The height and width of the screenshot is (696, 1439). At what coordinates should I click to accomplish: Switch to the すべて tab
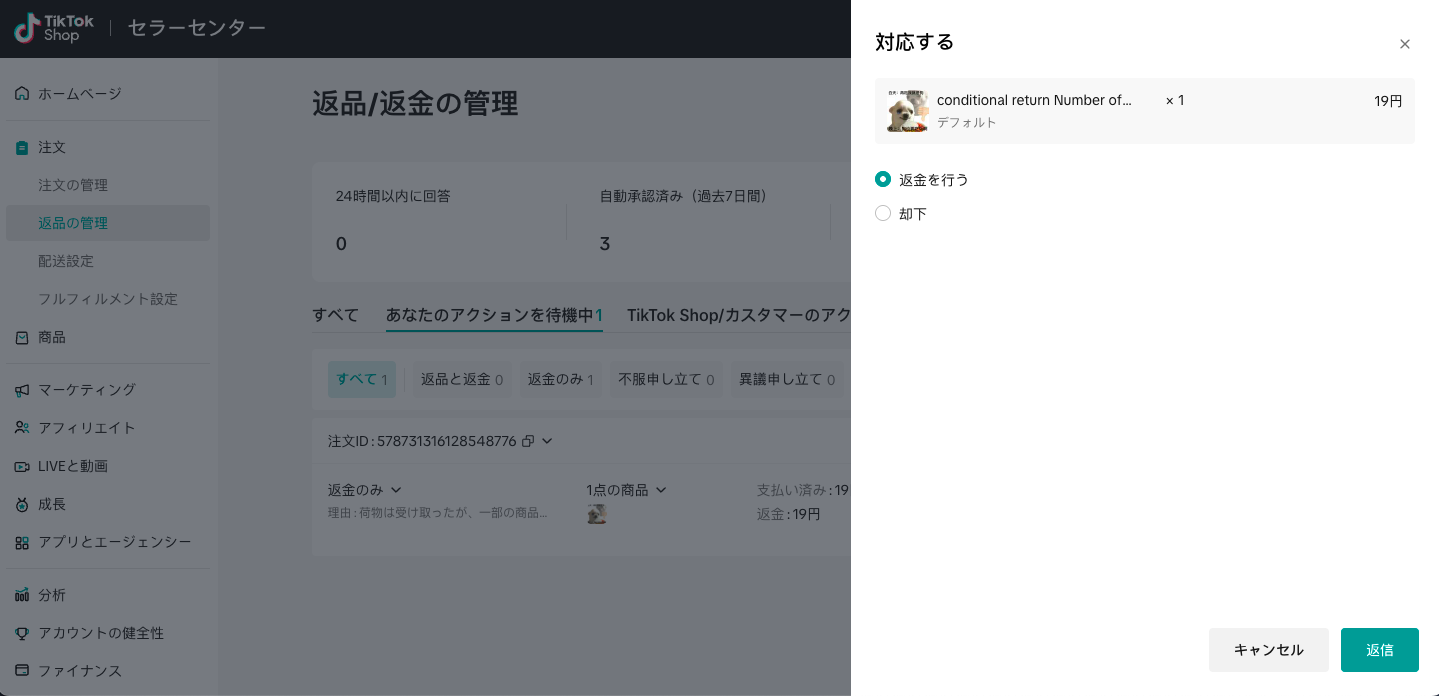pos(335,315)
